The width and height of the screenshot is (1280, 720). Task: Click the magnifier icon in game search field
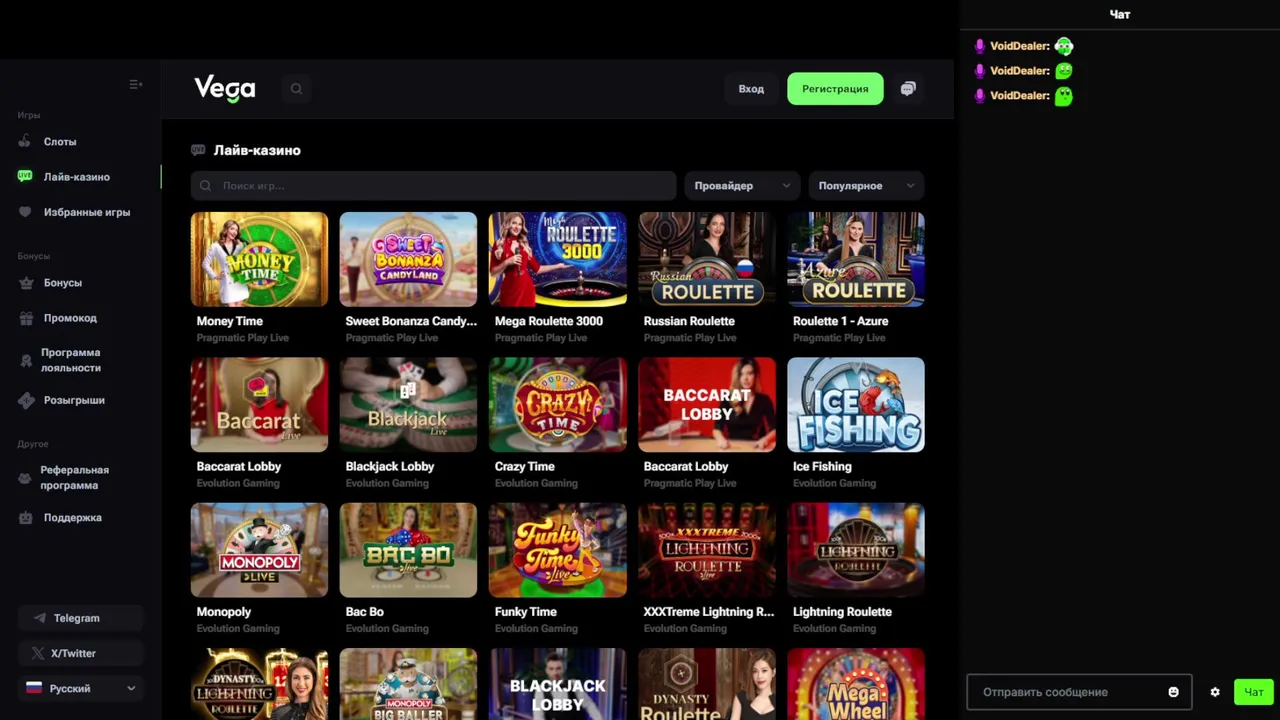[x=206, y=186]
